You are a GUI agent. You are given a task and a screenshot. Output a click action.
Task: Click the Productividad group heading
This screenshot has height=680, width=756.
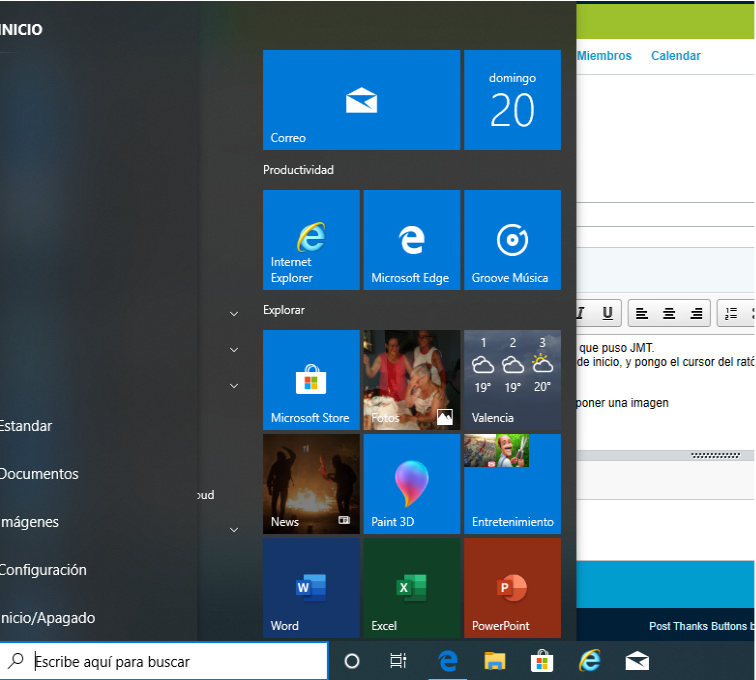pos(298,170)
